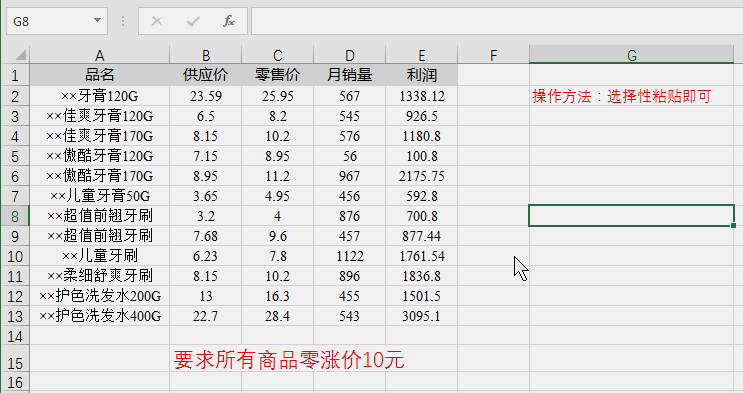Select column F header

[x=493, y=55]
